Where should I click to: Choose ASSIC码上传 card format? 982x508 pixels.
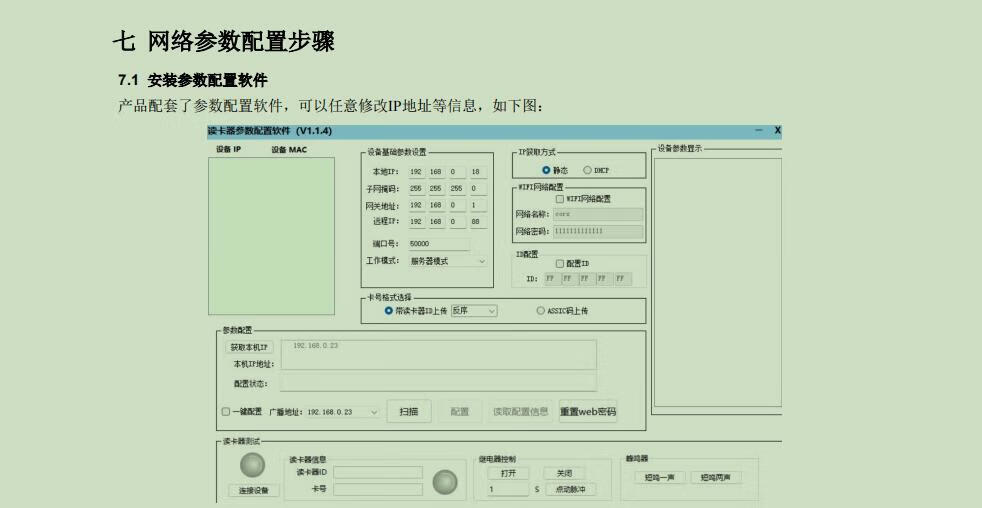coord(541,311)
